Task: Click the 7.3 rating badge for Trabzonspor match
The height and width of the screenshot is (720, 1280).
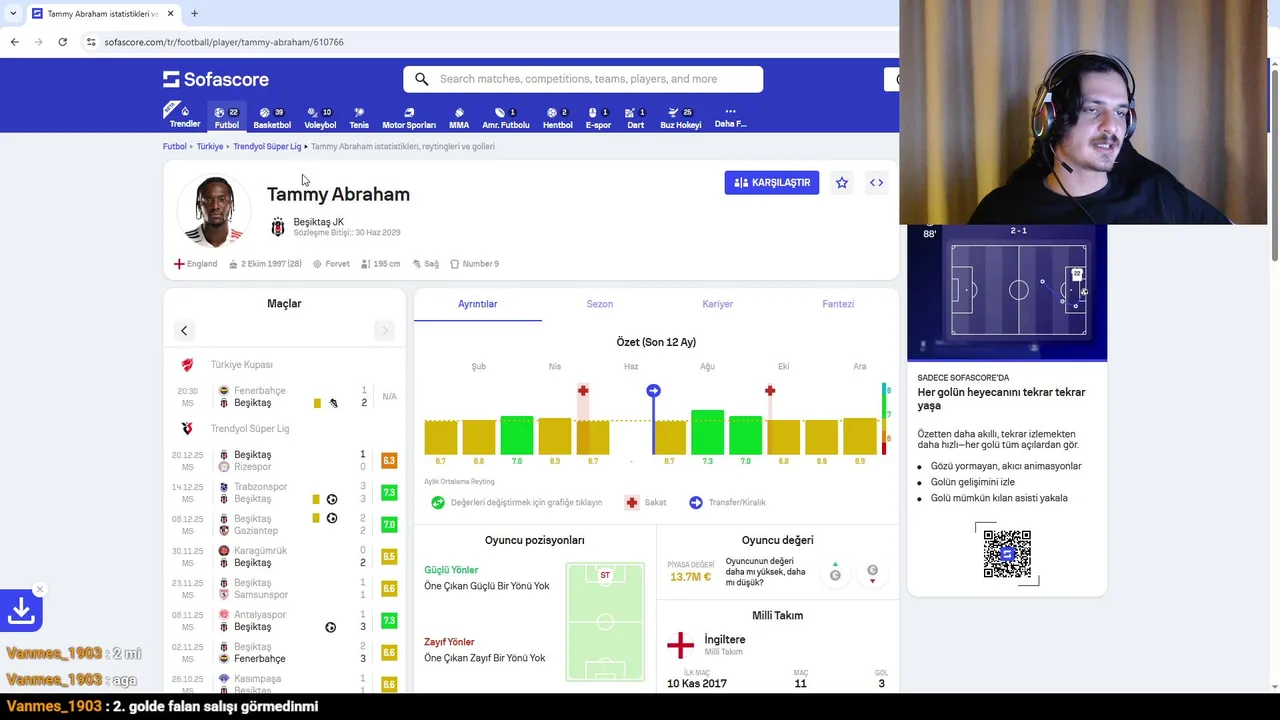Action: pyautogui.click(x=389, y=493)
